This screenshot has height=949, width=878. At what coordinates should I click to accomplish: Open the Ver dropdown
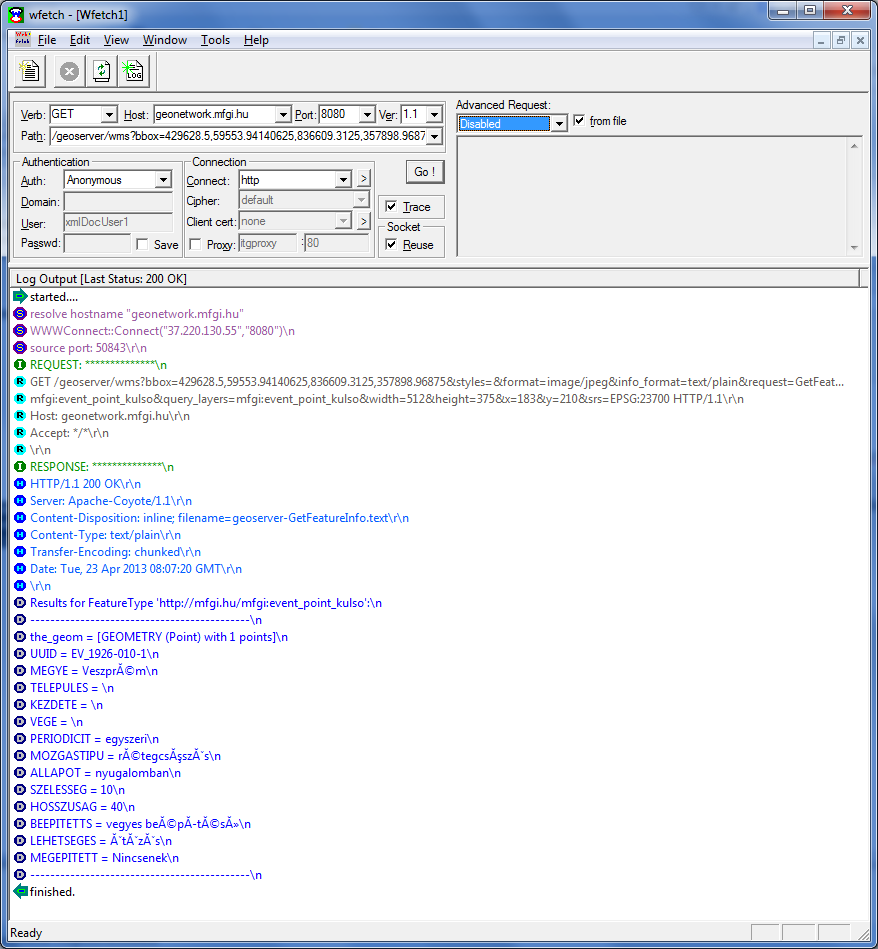(x=434, y=114)
